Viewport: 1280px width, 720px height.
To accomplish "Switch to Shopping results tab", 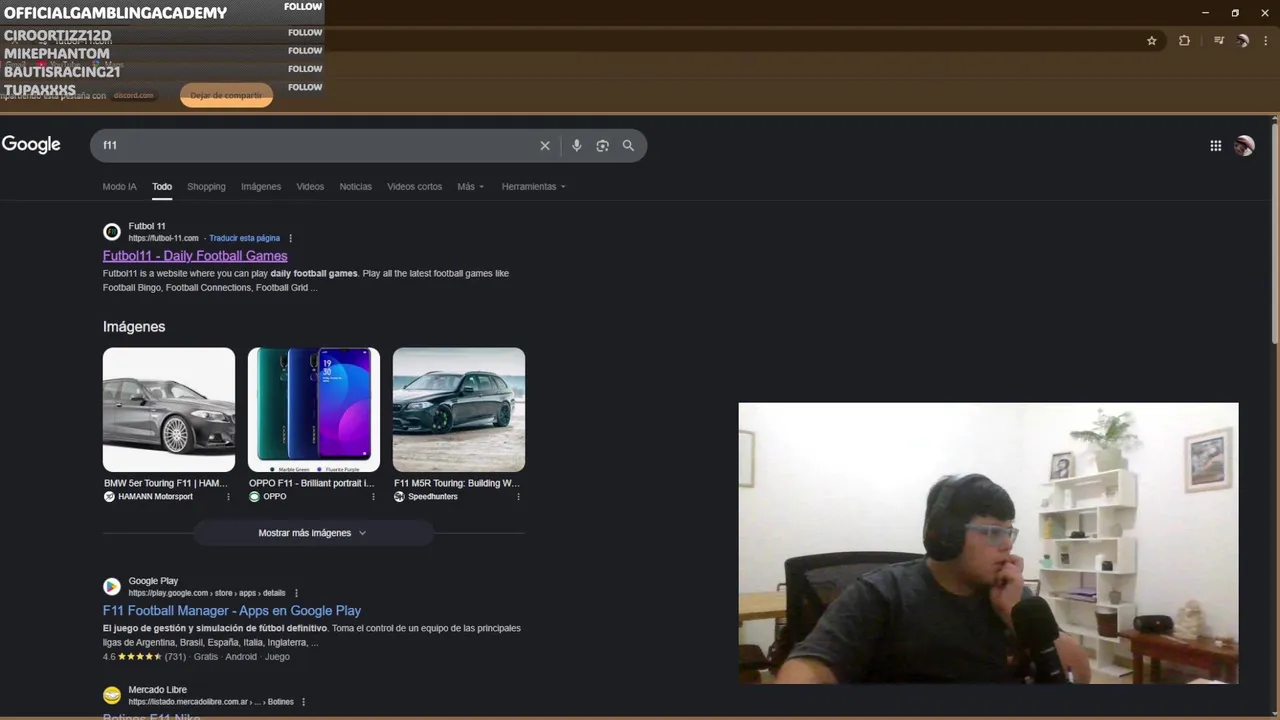I will coord(206,187).
